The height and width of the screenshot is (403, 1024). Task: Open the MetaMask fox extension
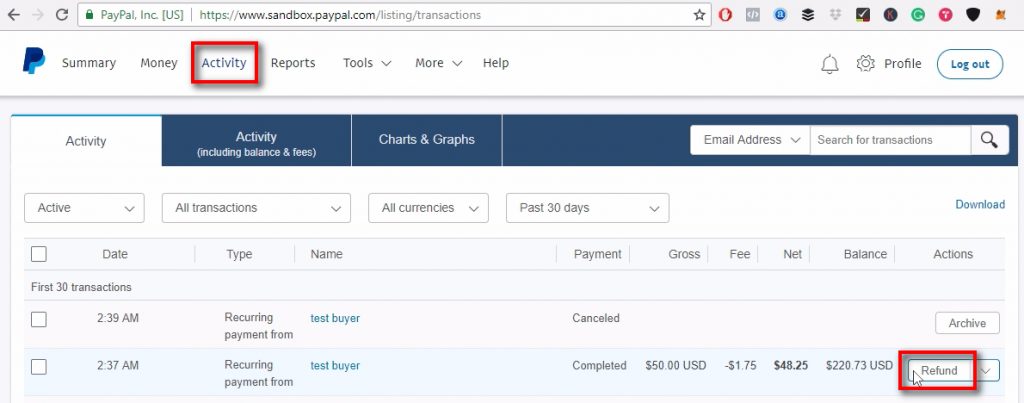click(1000, 15)
